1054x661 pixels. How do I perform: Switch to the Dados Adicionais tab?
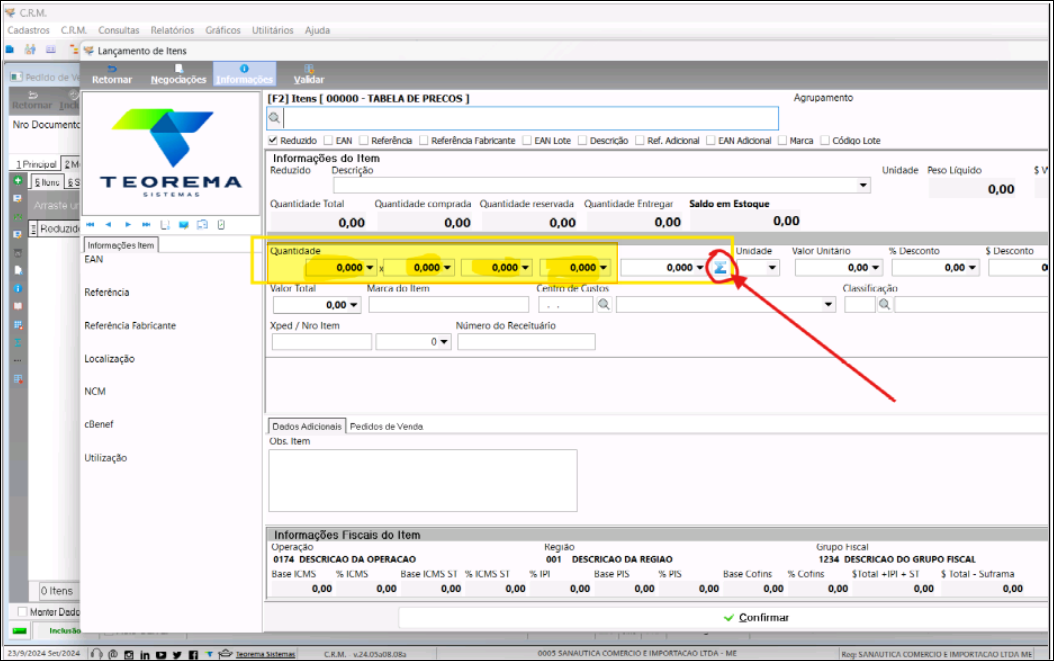click(x=307, y=426)
